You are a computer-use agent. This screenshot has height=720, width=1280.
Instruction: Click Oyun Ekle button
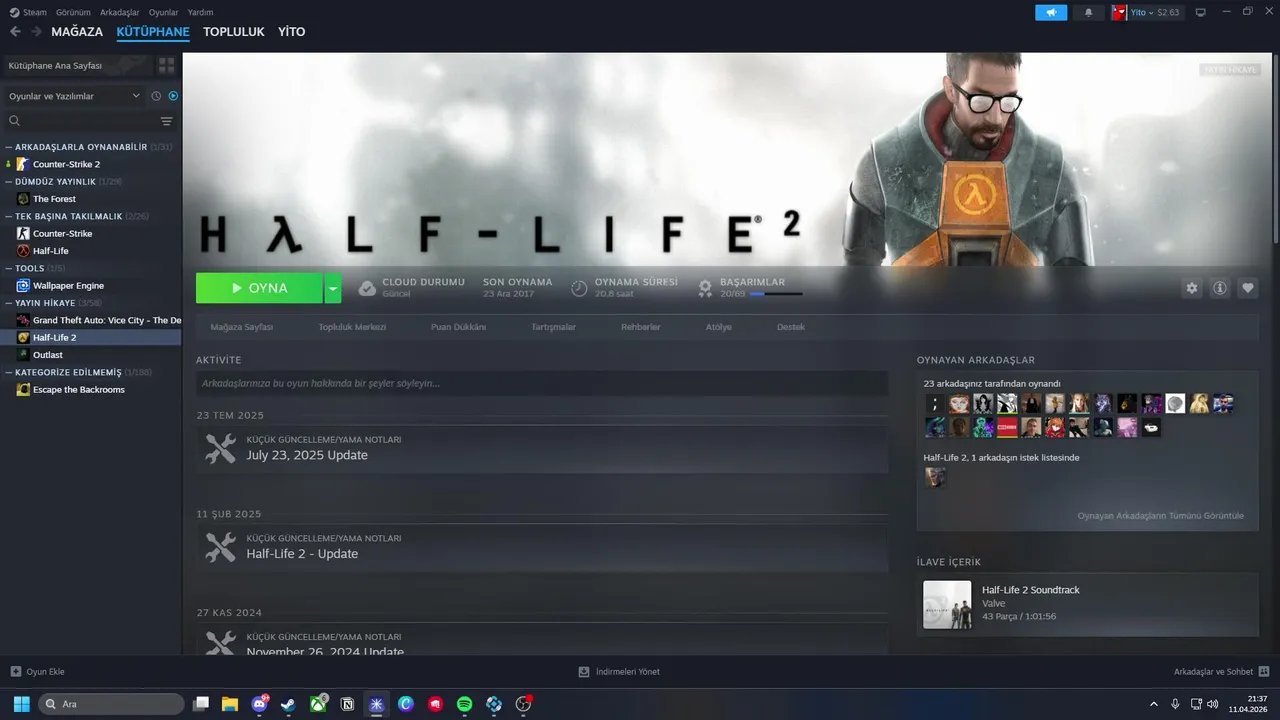(x=37, y=672)
